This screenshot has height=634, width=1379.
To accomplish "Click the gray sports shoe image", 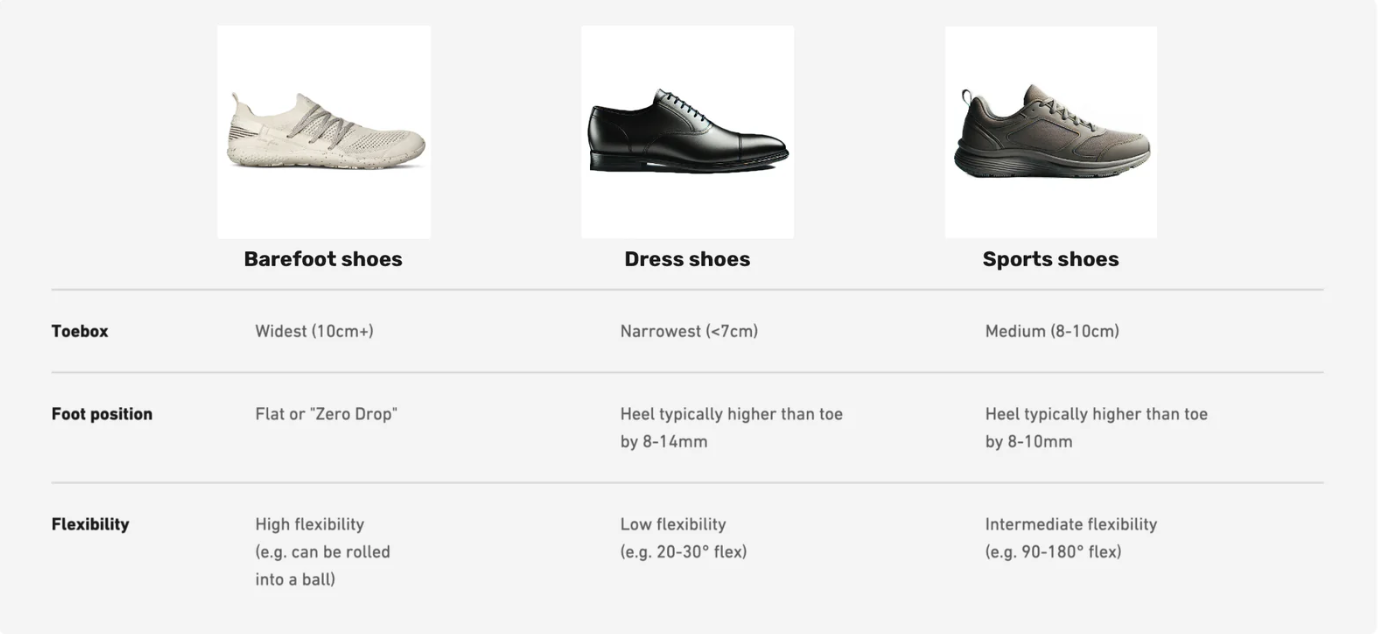I will click(1051, 132).
